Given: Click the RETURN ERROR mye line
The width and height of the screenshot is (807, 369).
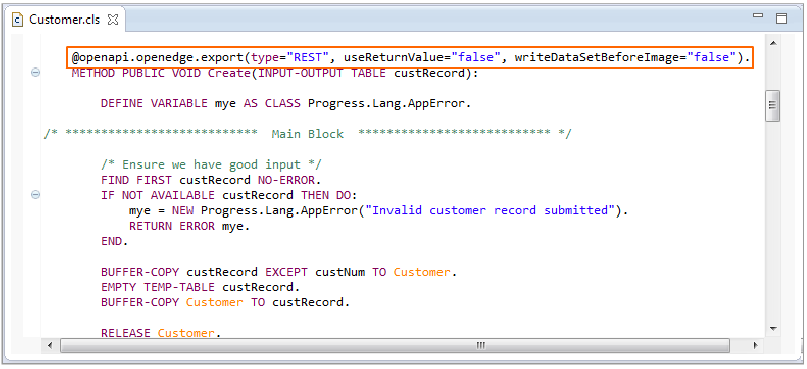Looking at the screenshot, I should point(189,225).
